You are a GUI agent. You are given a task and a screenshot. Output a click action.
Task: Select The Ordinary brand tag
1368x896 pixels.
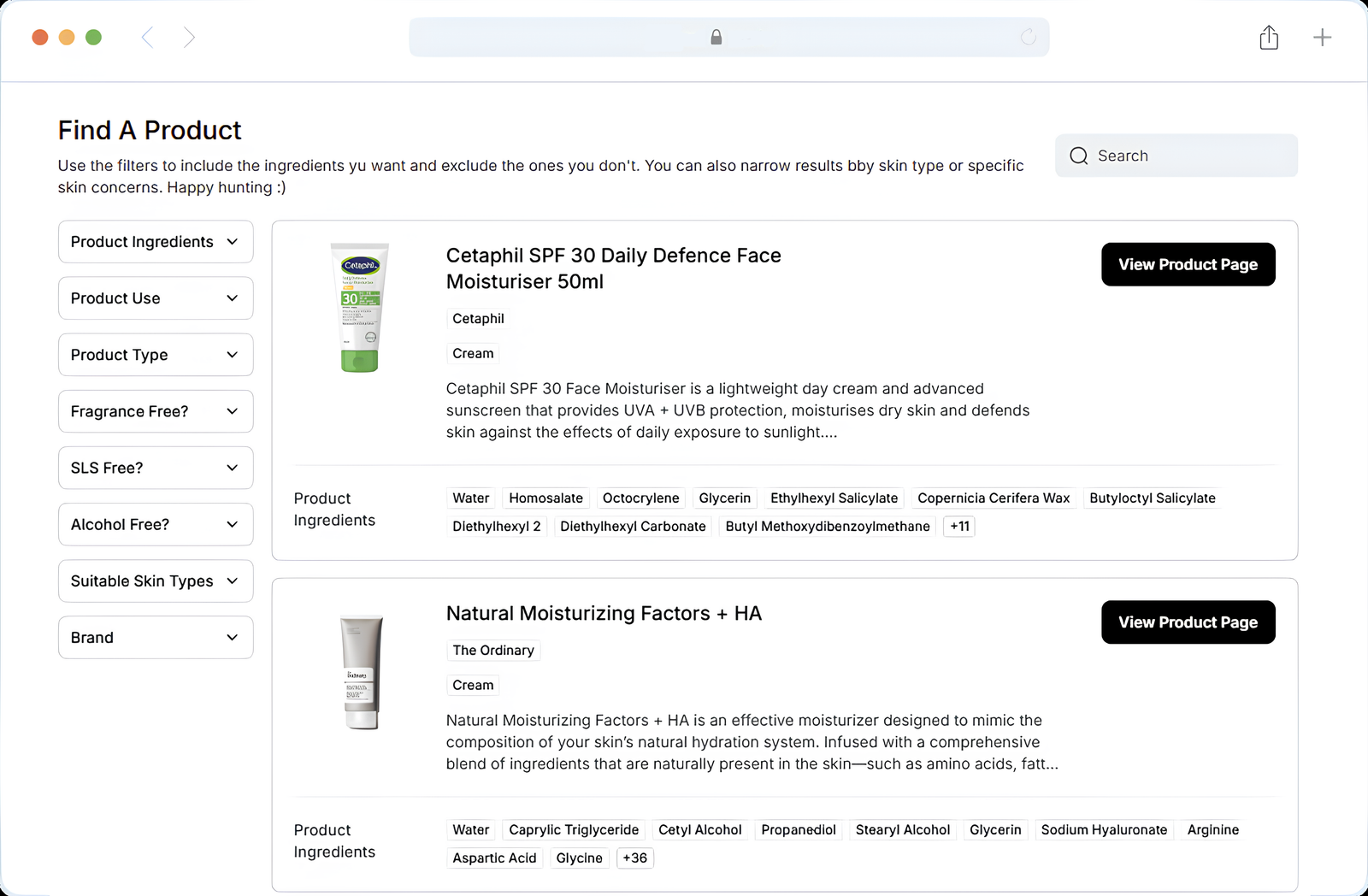493,651
